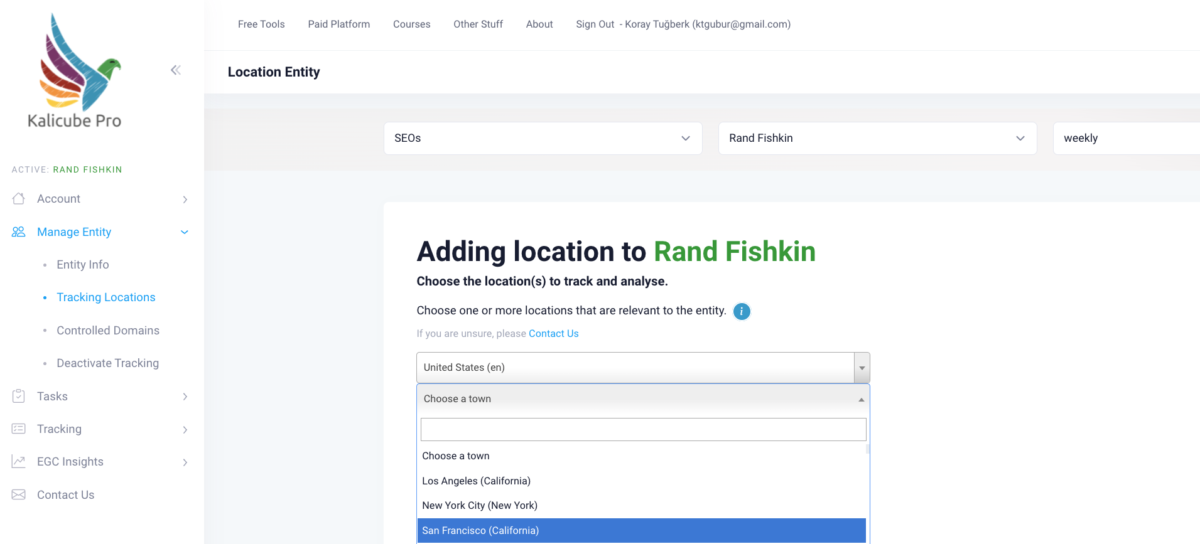Viewport: 1200px width, 544px height.
Task: Expand the EGC Insights menu chevron
Action: [185, 462]
